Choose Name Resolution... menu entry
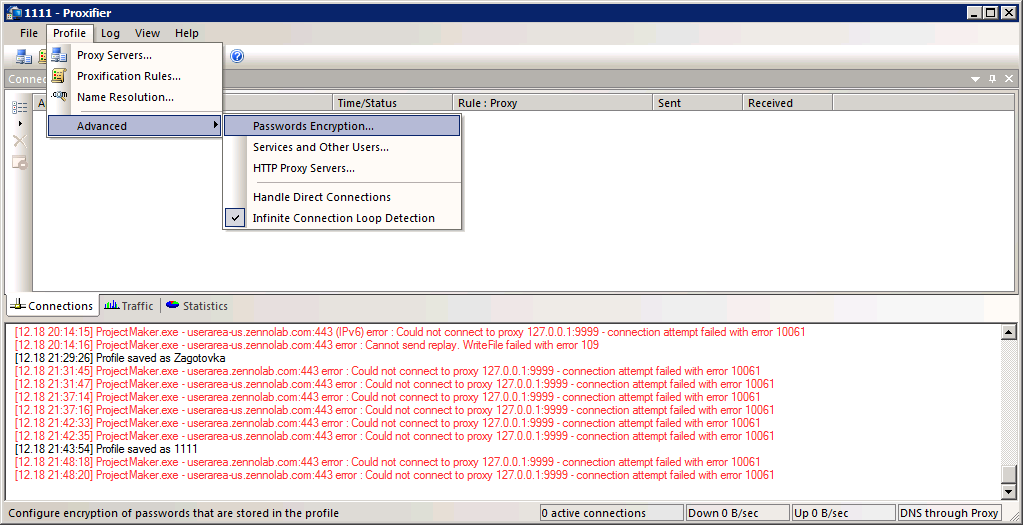This screenshot has height=525, width=1023. (x=135, y=97)
